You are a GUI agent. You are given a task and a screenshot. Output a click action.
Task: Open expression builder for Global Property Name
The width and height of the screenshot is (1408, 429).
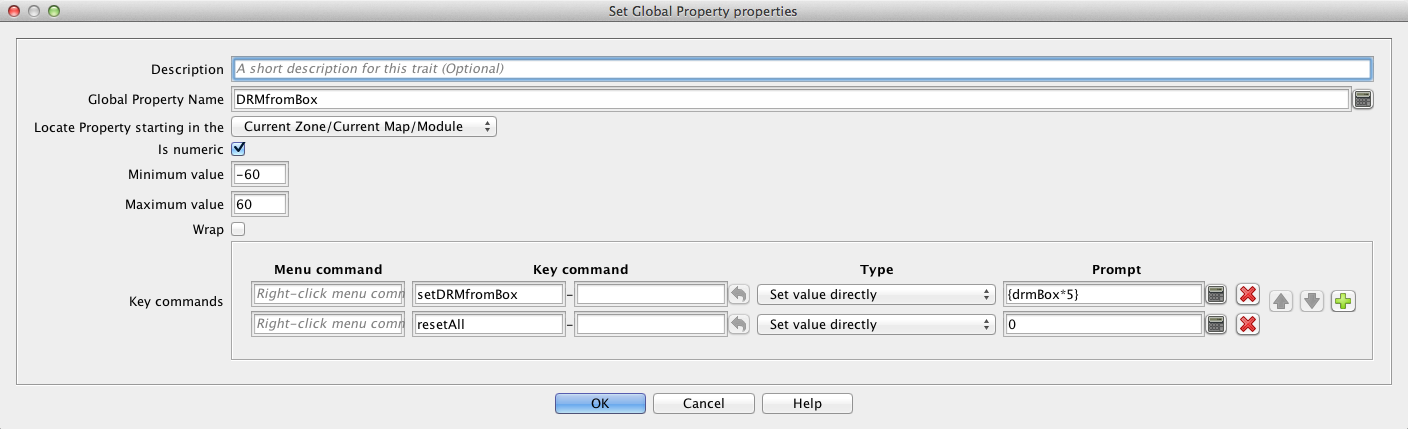(x=1362, y=99)
